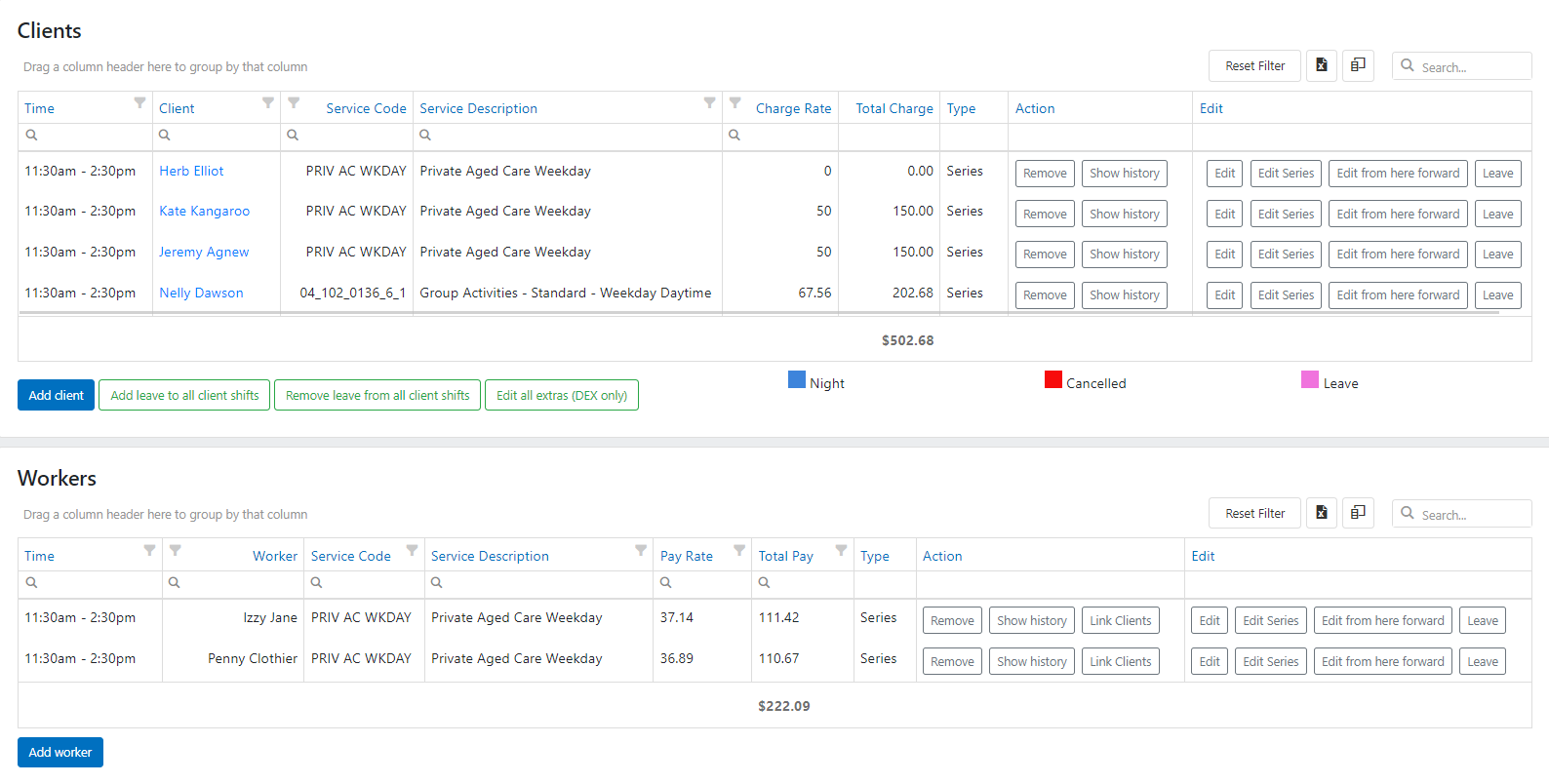
Task: Mark Leave for Herb Elliot
Action: click(1498, 174)
